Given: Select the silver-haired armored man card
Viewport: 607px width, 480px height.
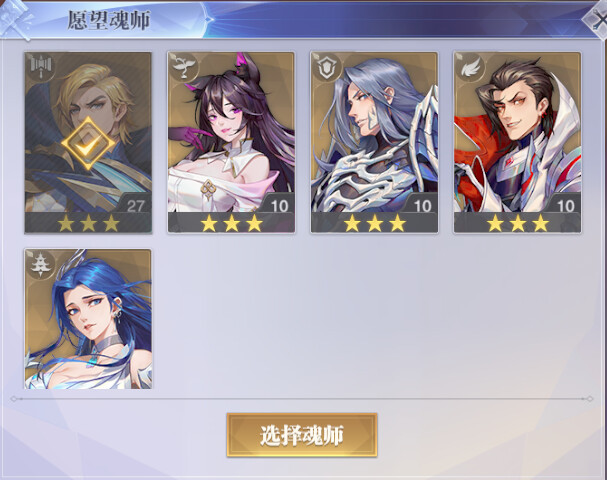Looking at the screenshot, I should click(374, 142).
